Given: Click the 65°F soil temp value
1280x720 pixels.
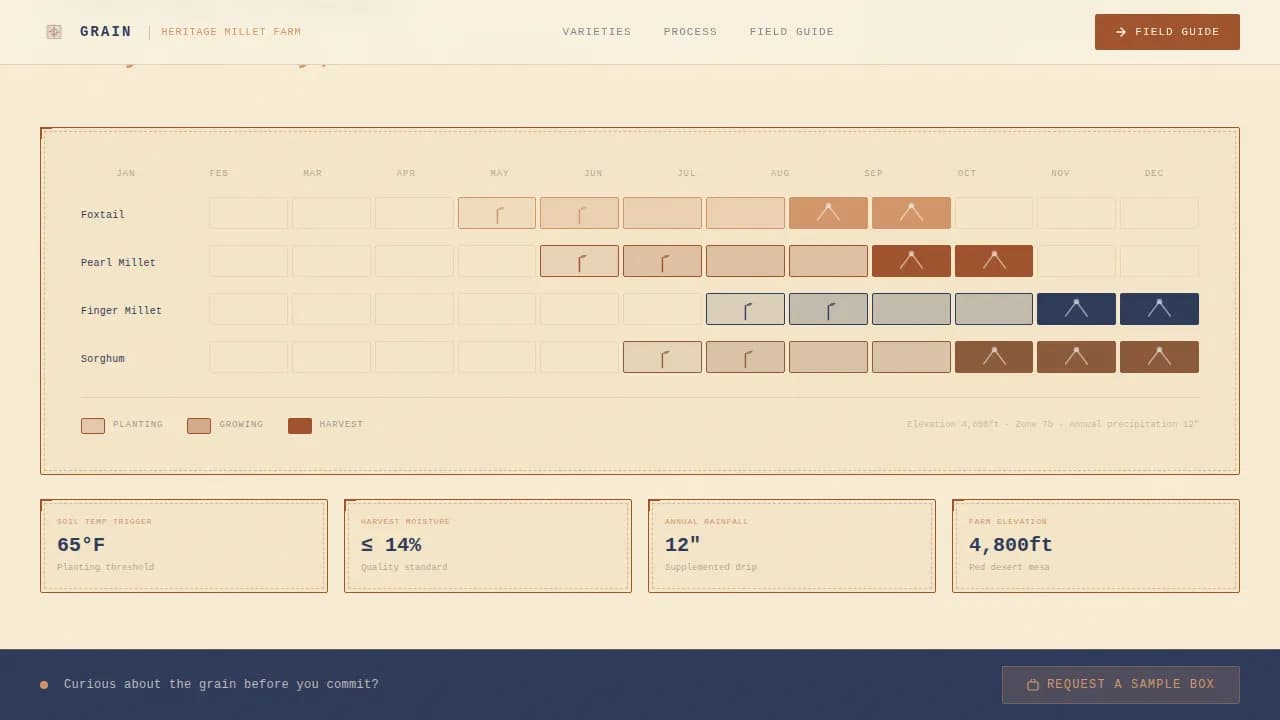Looking at the screenshot, I should (x=81, y=545).
